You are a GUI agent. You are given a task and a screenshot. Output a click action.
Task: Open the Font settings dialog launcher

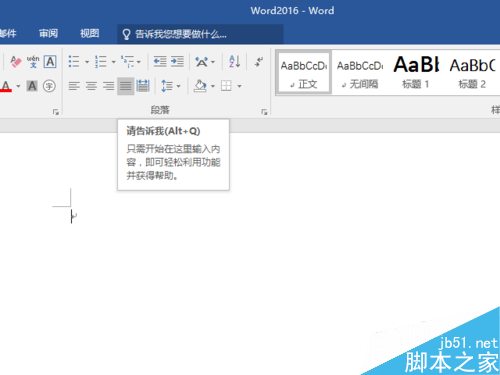56,112
